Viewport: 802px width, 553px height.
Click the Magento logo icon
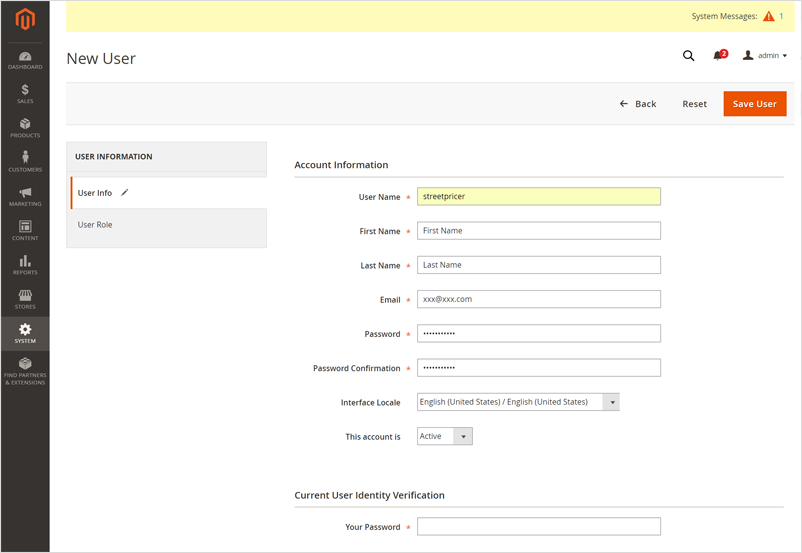(25, 19)
